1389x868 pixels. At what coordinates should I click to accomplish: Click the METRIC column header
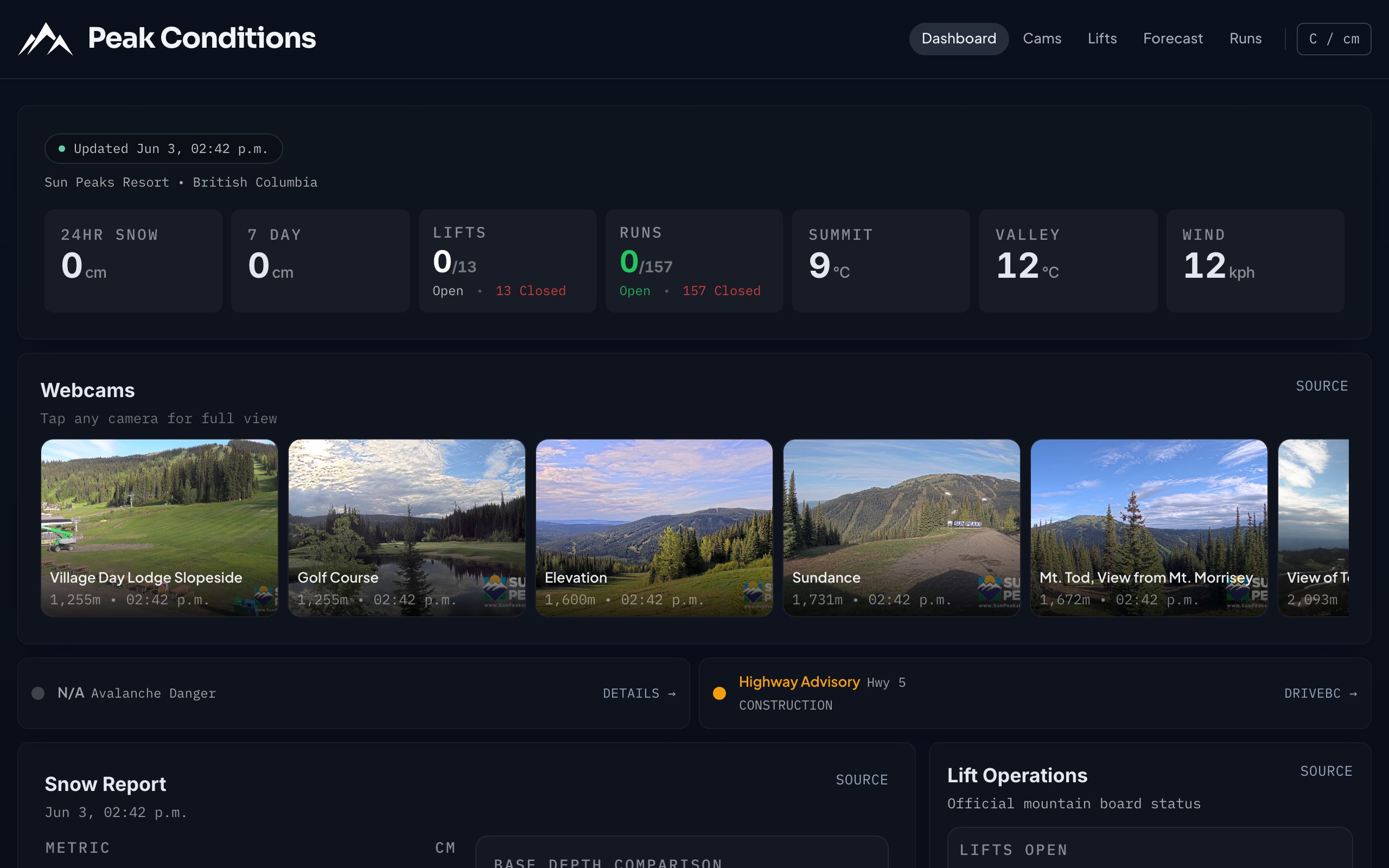coord(78,848)
